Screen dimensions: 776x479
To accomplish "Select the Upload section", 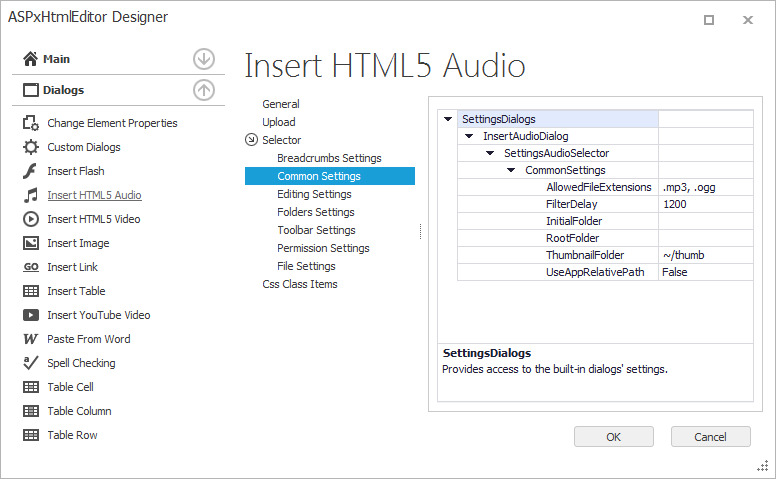I will (x=279, y=122).
